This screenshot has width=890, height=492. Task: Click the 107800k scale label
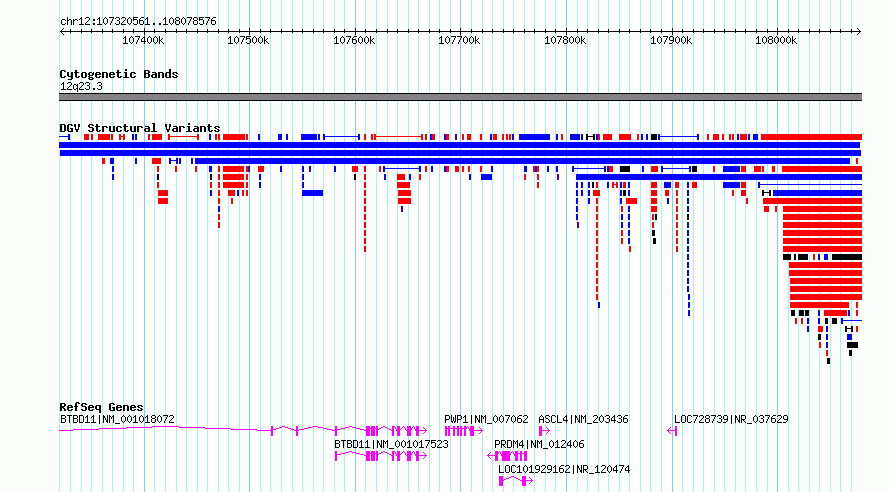[565, 40]
